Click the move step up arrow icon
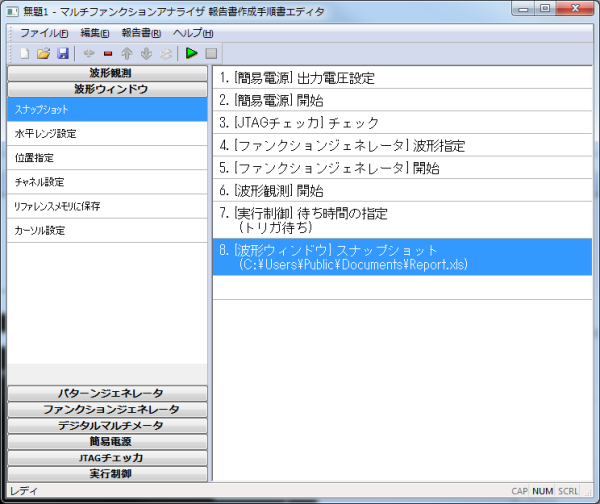 [x=127, y=54]
